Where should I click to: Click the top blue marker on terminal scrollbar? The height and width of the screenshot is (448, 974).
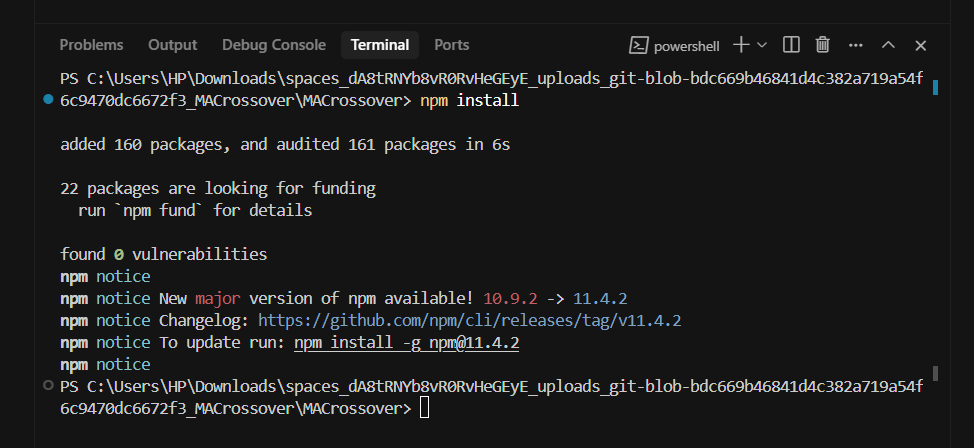click(x=935, y=88)
